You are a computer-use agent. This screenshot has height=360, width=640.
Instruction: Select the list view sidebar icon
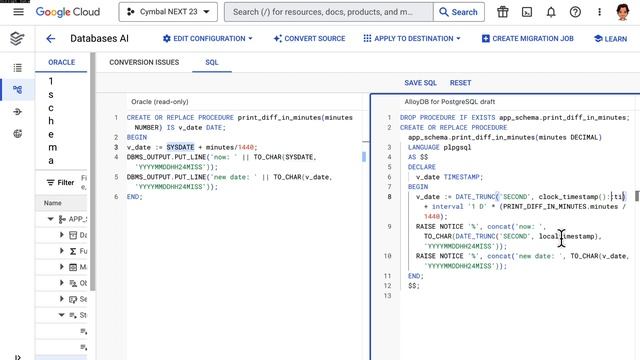17,68
